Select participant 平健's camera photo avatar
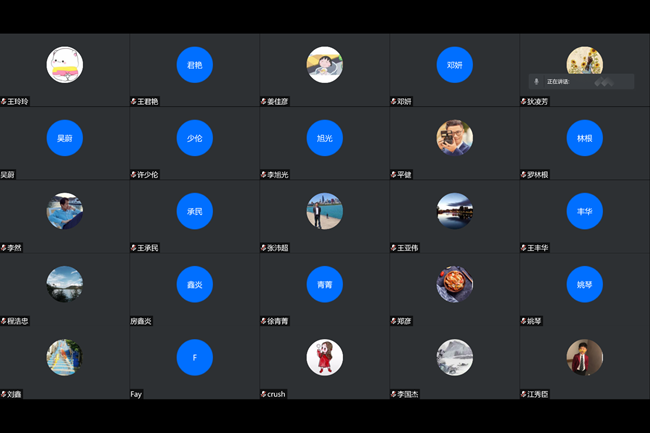 [454, 138]
